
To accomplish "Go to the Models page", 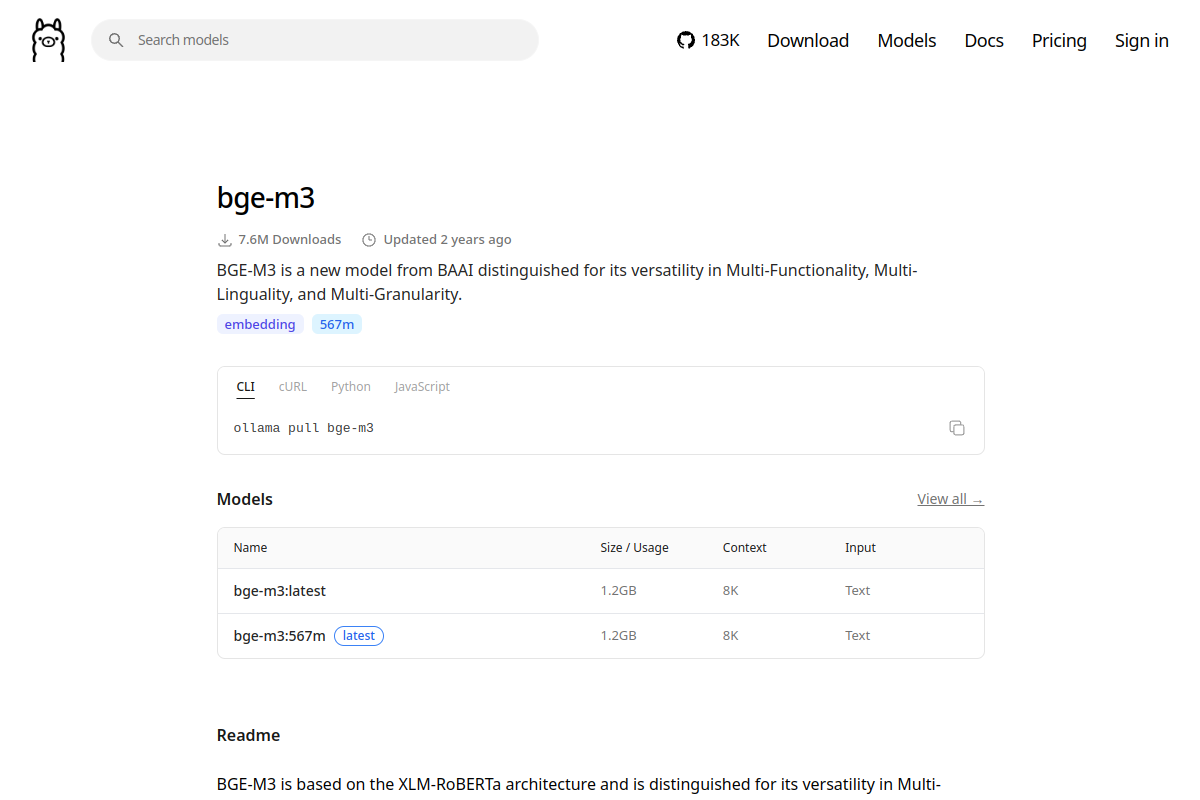I will pos(907,40).
